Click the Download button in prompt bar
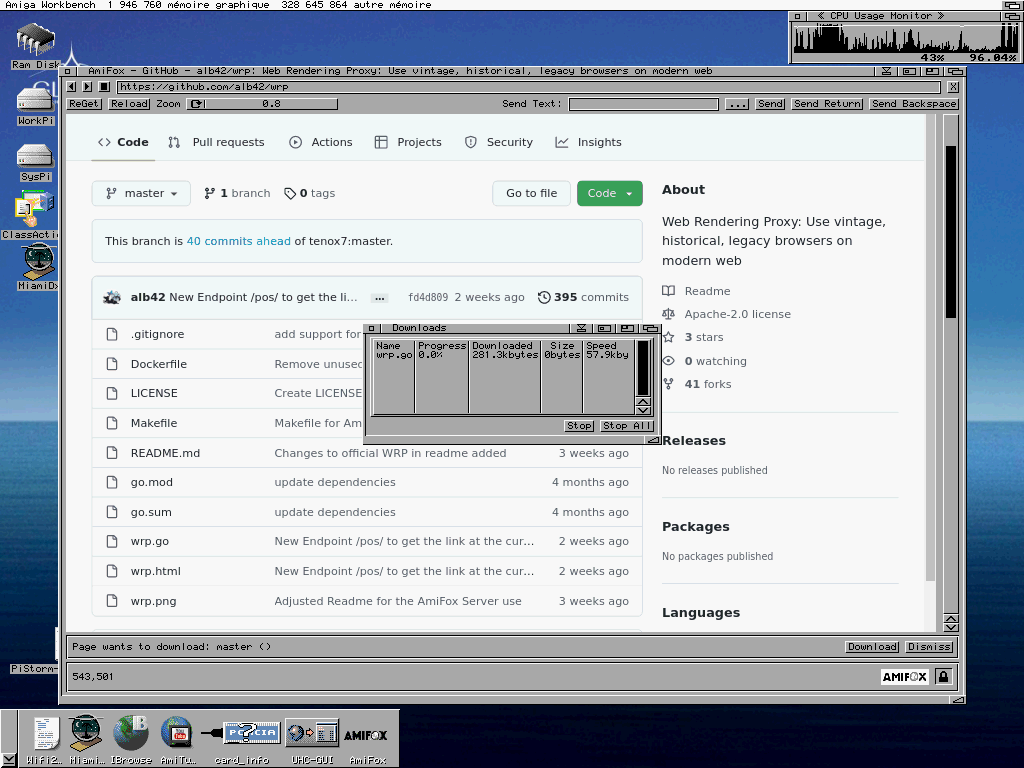This screenshot has height=768, width=1024. click(x=872, y=647)
